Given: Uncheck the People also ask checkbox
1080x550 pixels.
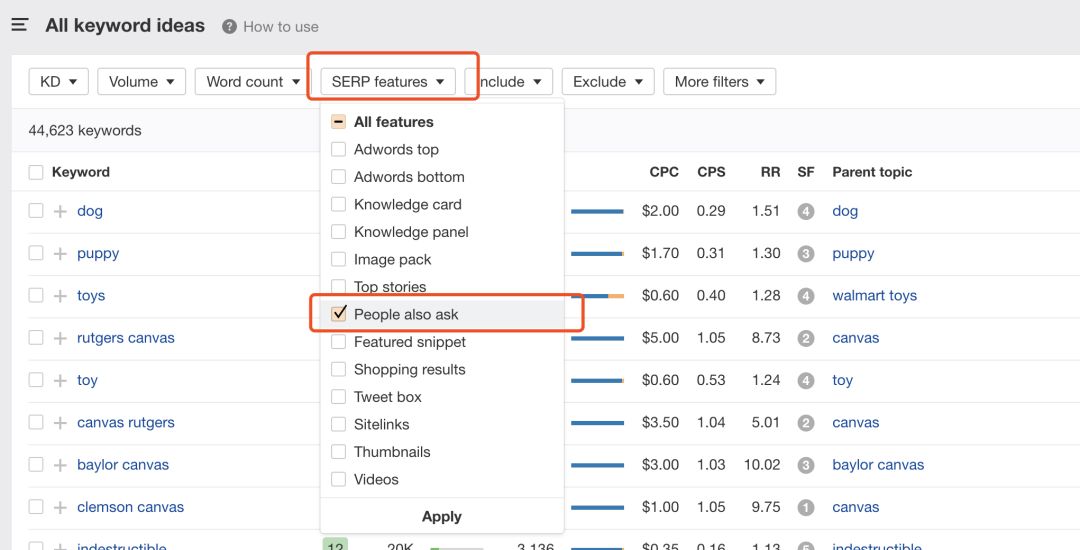Looking at the screenshot, I should click(x=339, y=314).
